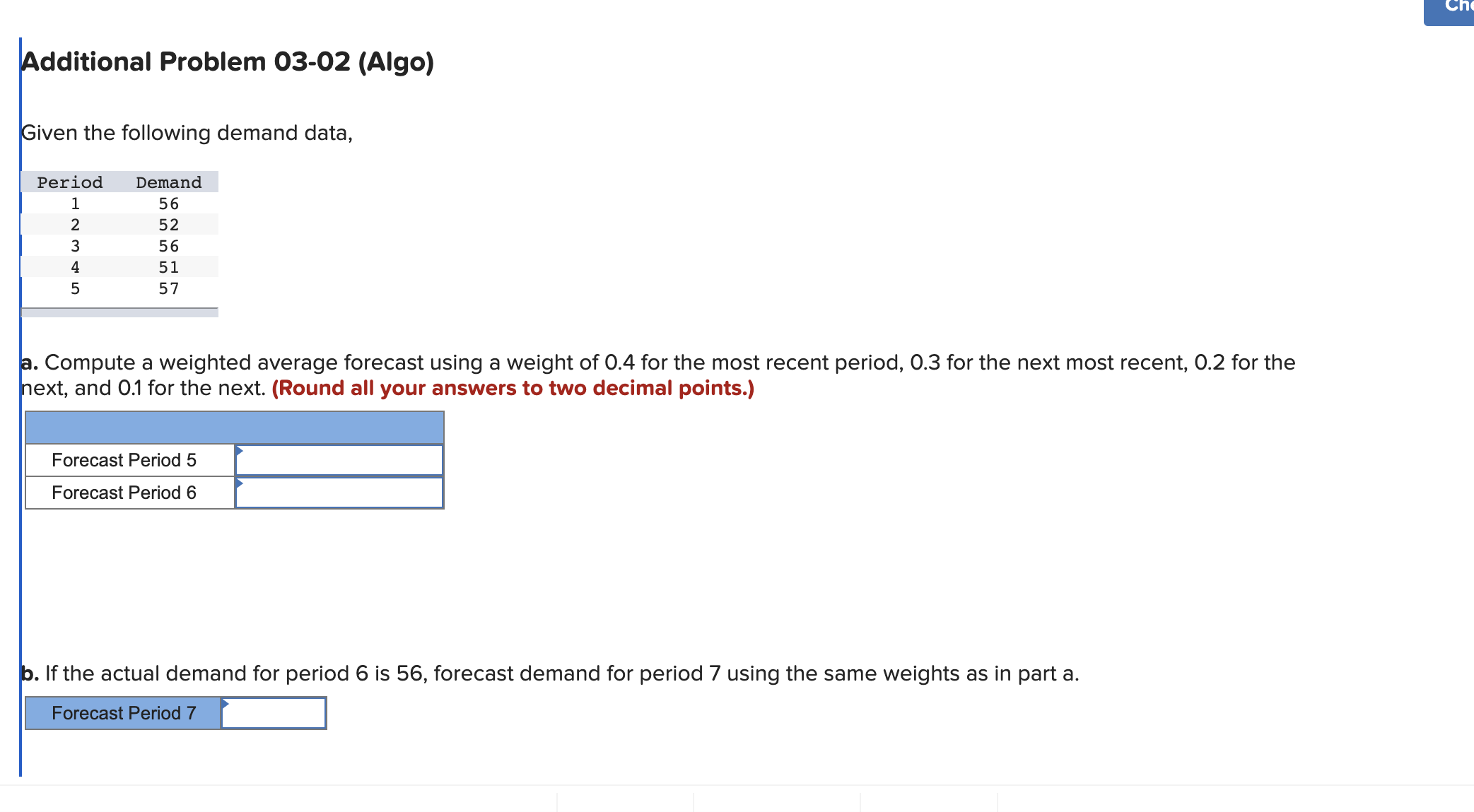Click the Check button at the top right
Image resolution: width=1474 pixels, height=812 pixels.
[x=1451, y=9]
